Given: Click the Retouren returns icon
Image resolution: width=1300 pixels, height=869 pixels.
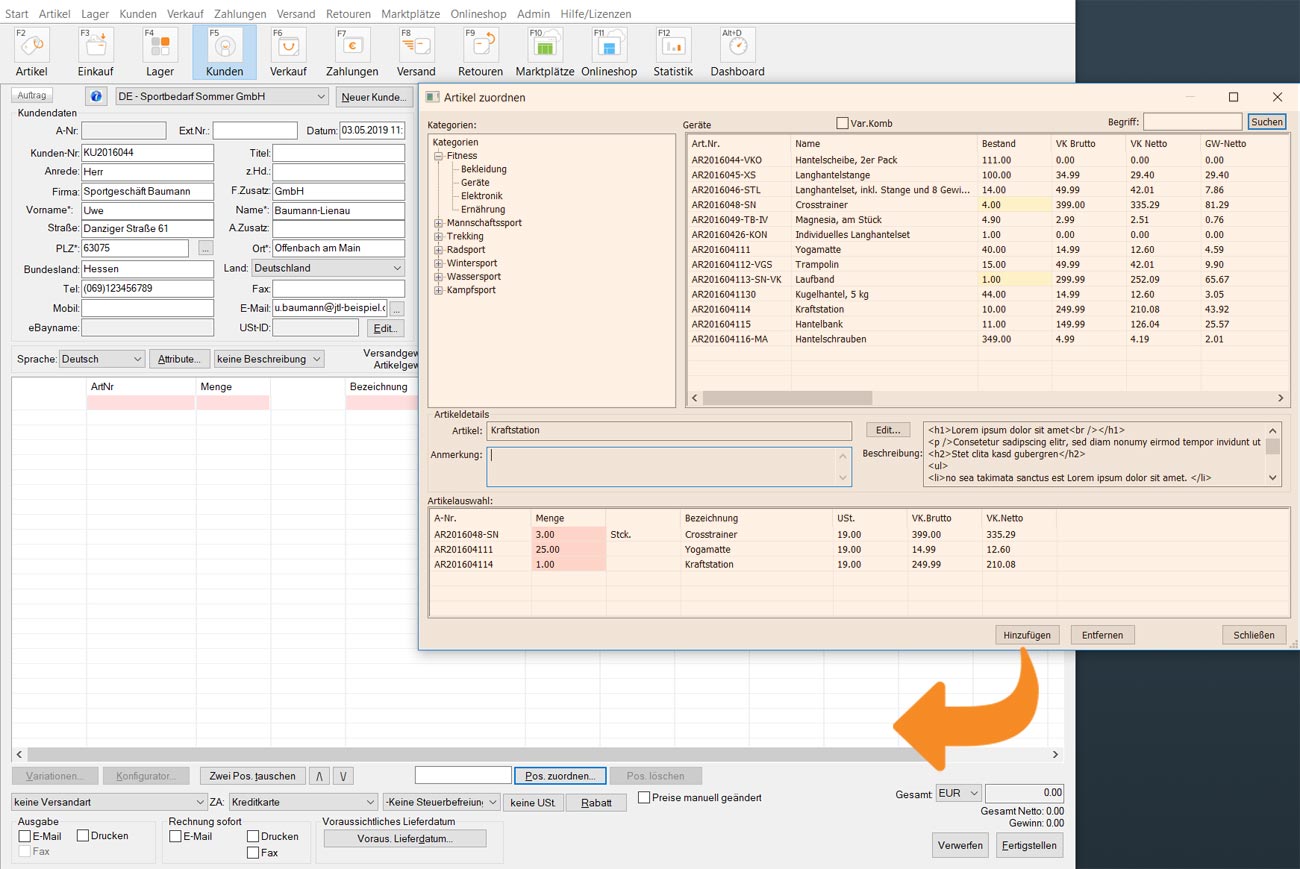Looking at the screenshot, I should [480, 47].
